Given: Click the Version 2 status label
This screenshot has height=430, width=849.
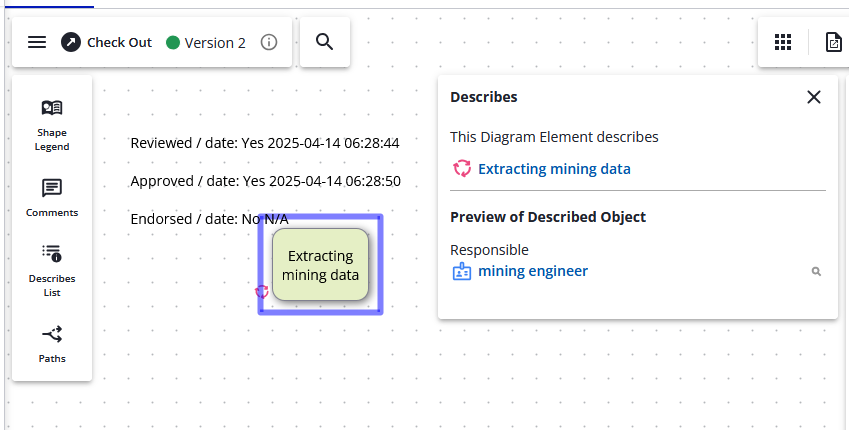Looking at the screenshot, I should [x=215, y=42].
